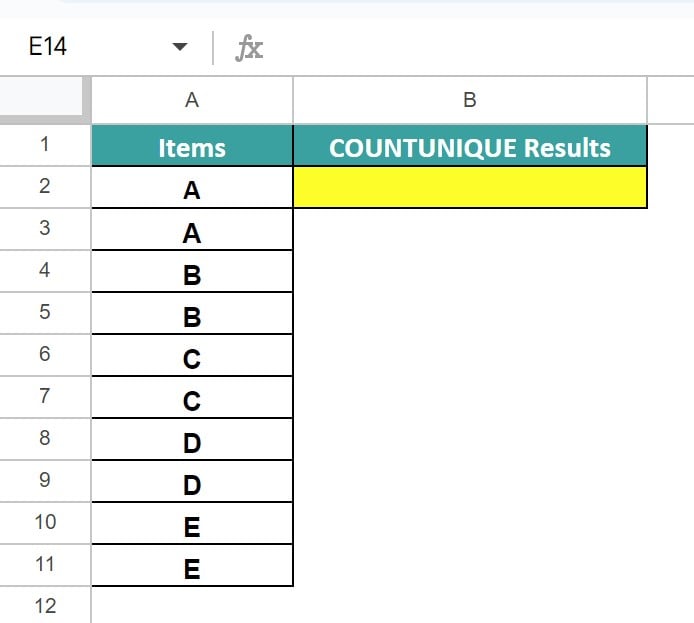694x623 pixels.
Task: Select column A header
Action: [192, 100]
